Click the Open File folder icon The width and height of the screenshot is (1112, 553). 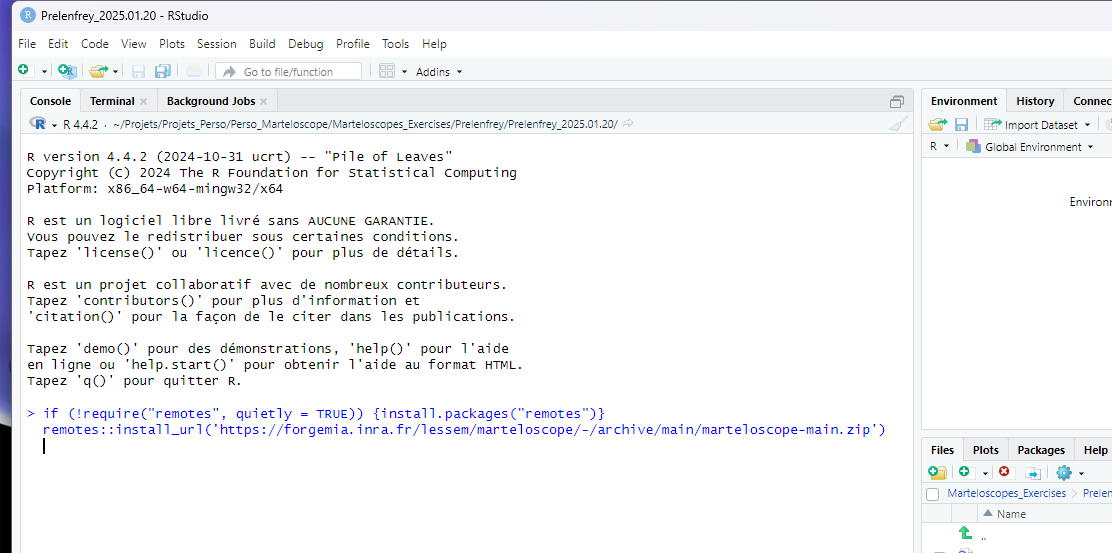(x=98, y=71)
